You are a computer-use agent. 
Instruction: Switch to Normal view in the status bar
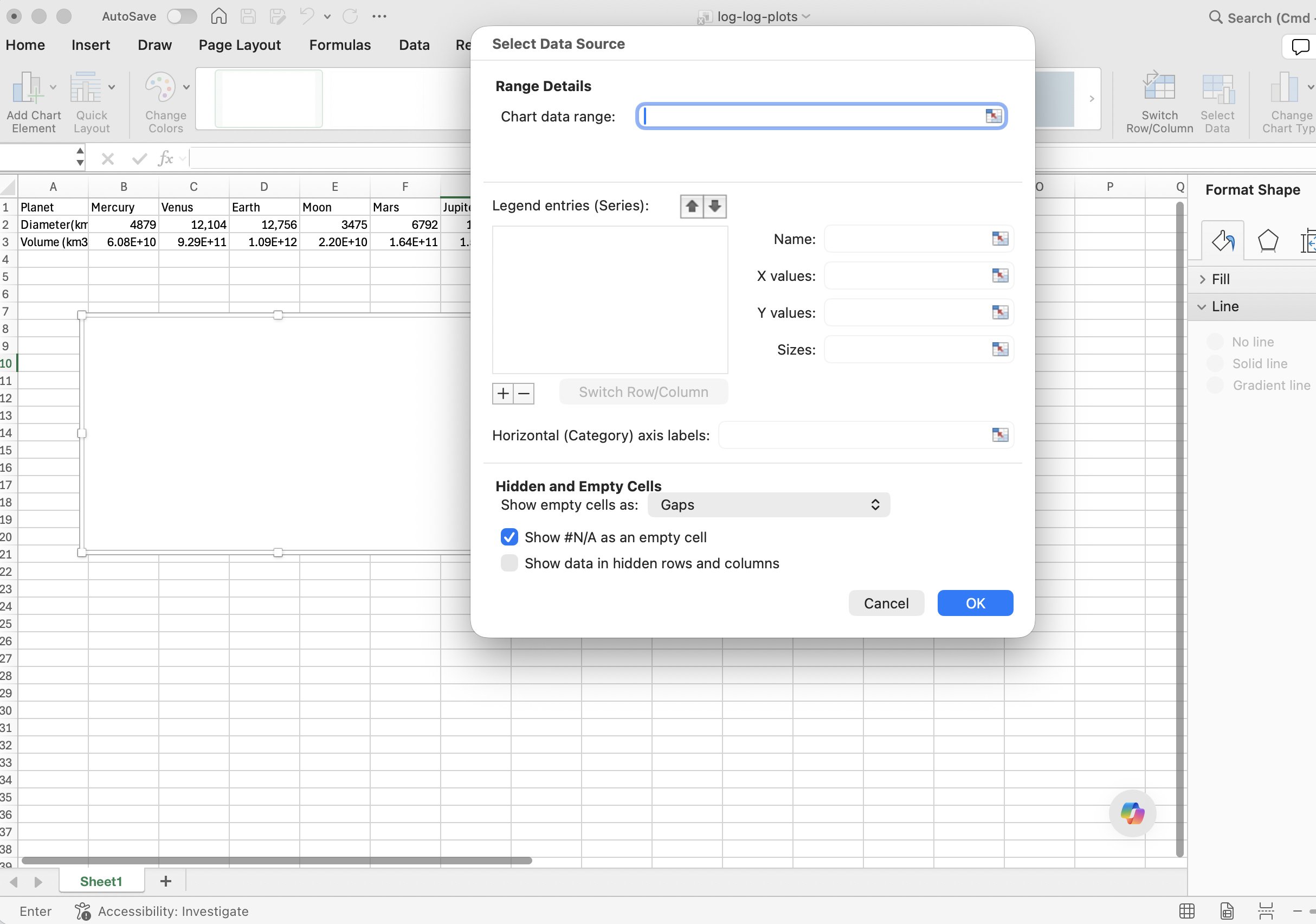click(1186, 911)
